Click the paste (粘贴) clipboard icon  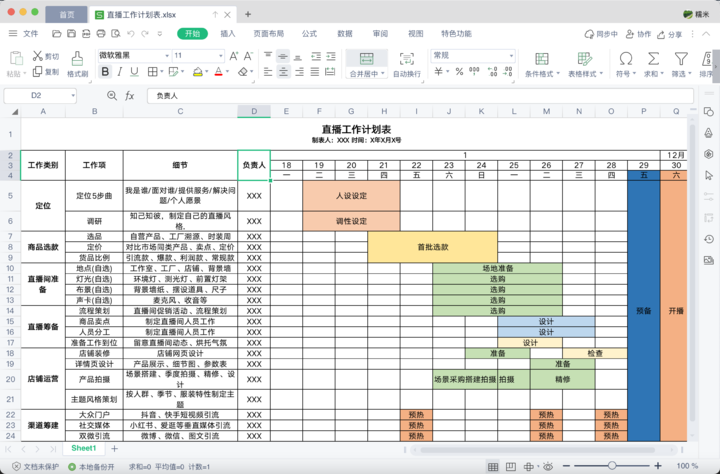16,59
